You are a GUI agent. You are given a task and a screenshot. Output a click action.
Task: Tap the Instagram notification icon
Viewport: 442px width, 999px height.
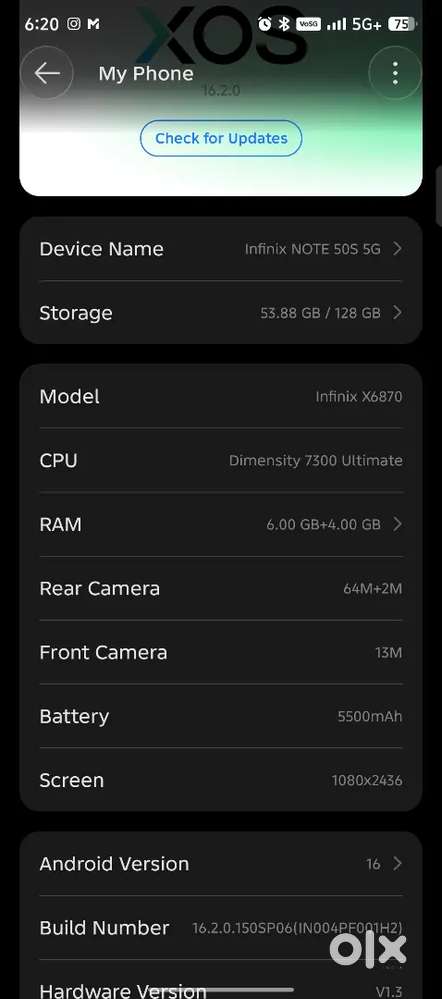[x=74, y=24]
